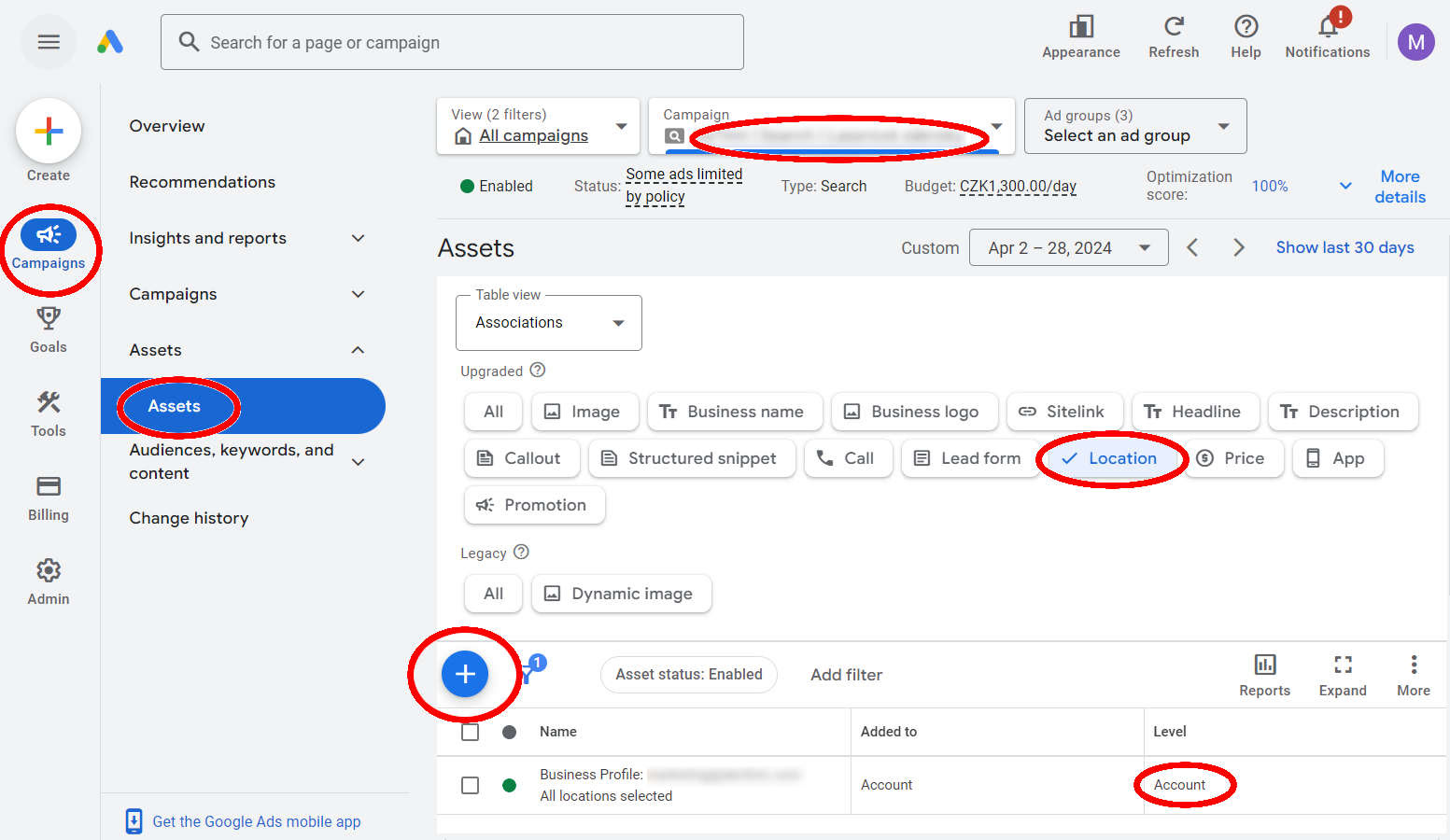Open Admin settings

tap(49, 582)
